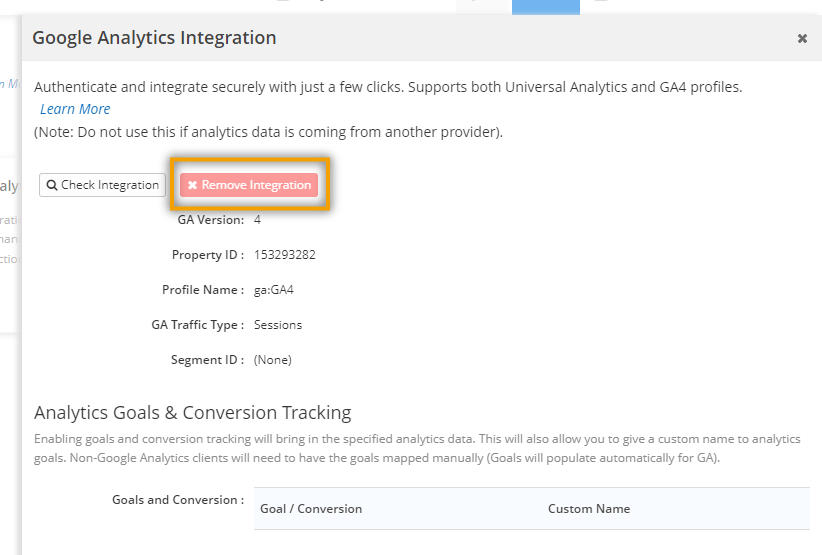
Task: Click the Goals and Conversion label
Action: 177,500
